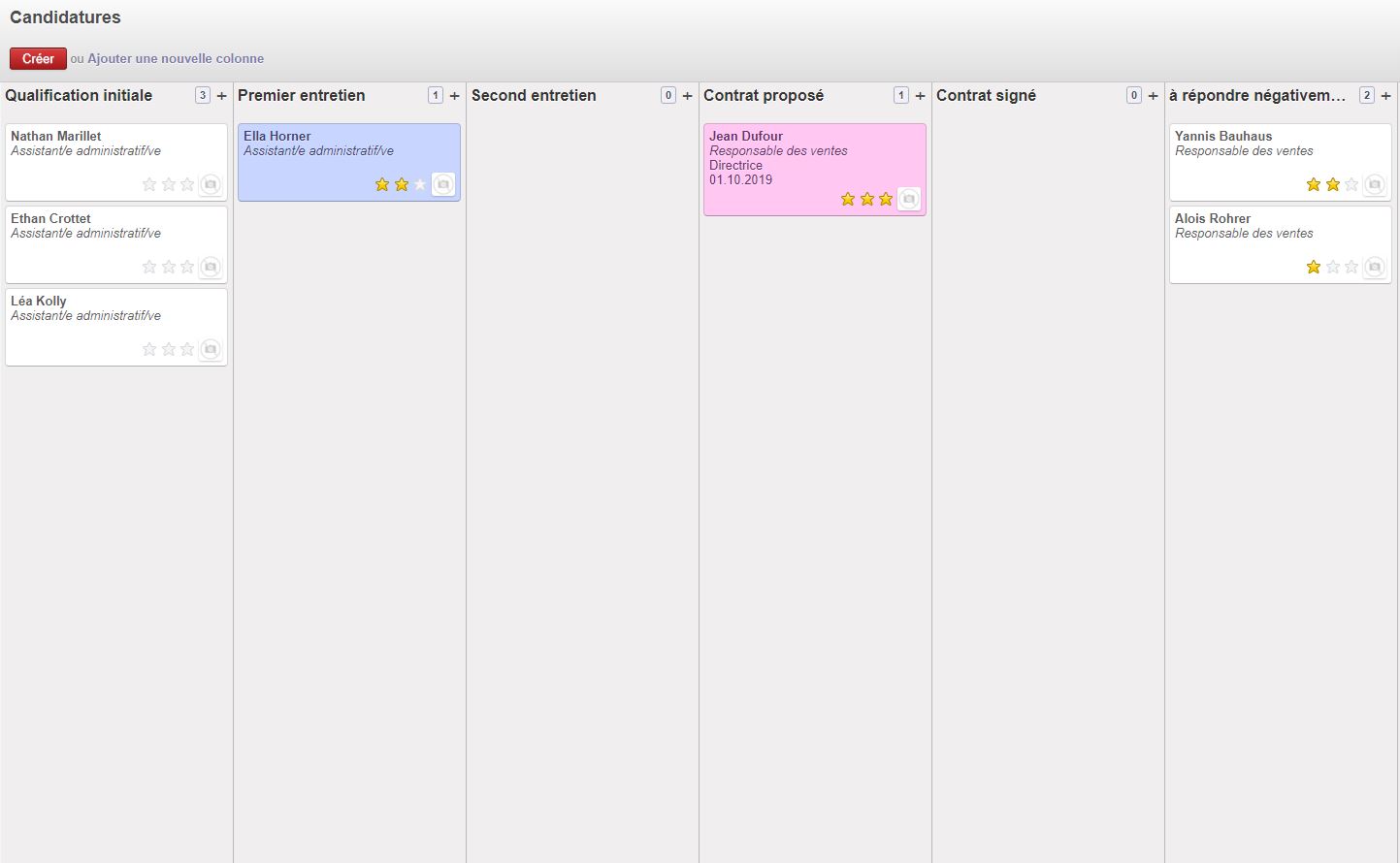Click count badge 1 of Contrat proposé
Screen dimensions: 1400x863
click(x=900, y=95)
